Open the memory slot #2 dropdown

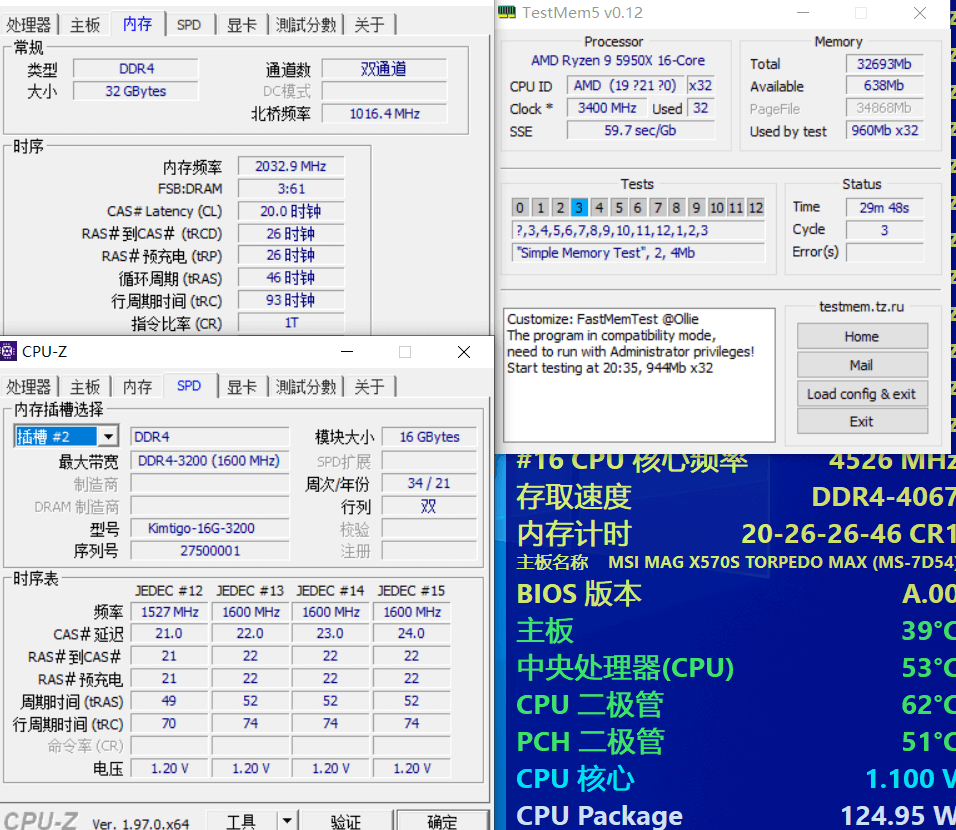[x=108, y=437]
